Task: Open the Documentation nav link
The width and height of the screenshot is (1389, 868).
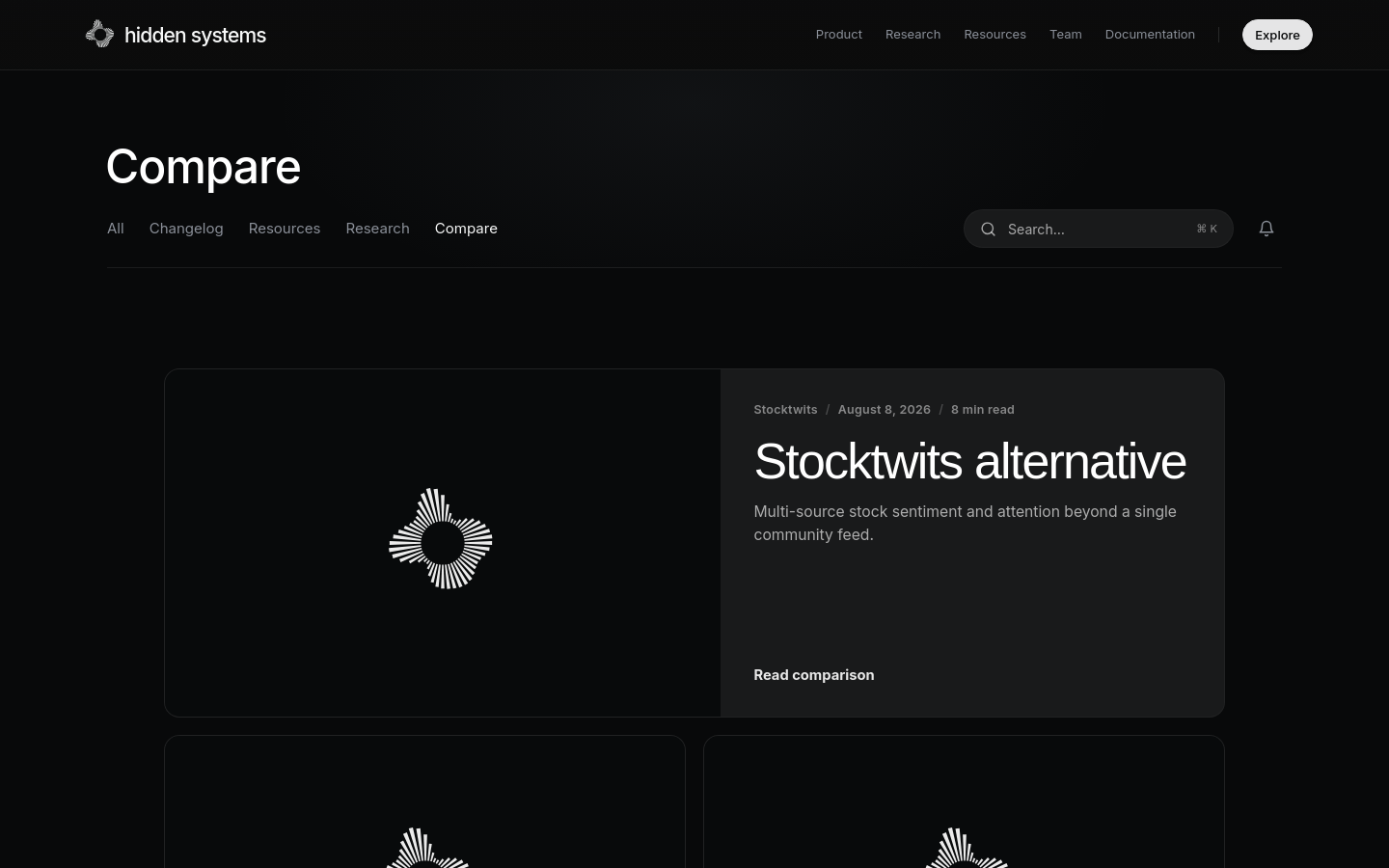Action: (x=1150, y=34)
